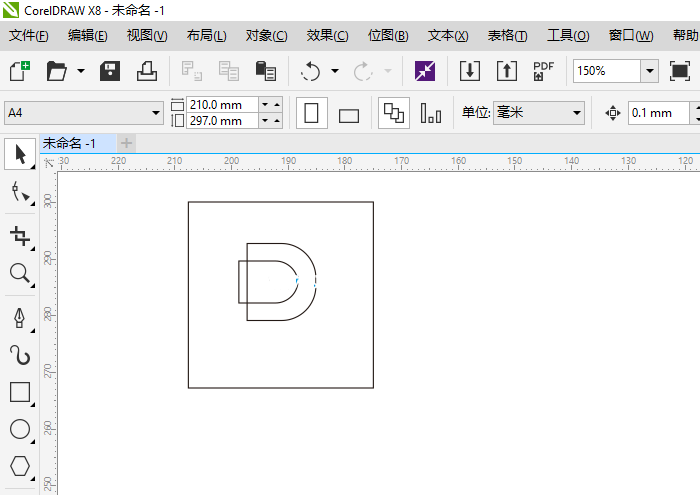Choose the Rectangle tool

click(x=19, y=392)
